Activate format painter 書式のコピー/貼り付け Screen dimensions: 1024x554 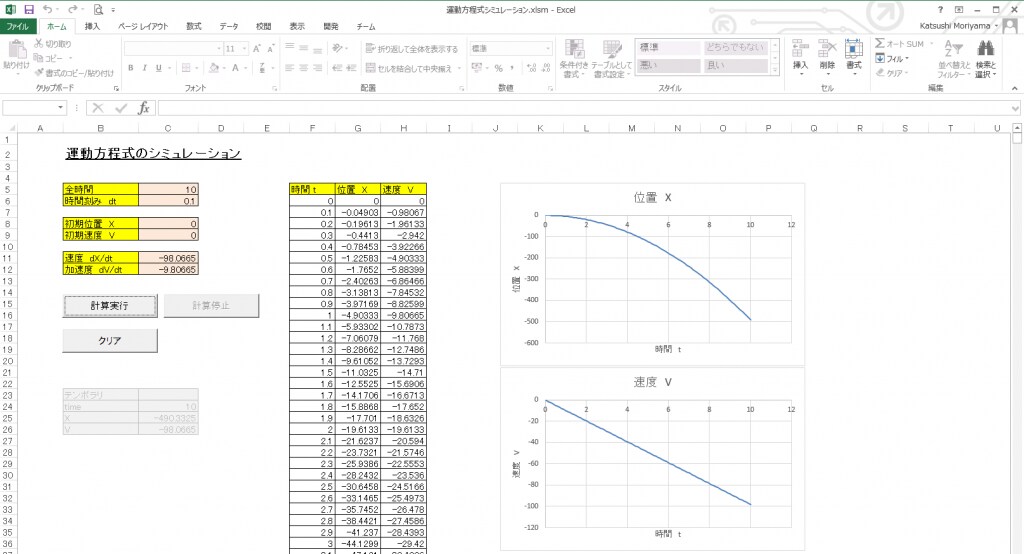74,73
